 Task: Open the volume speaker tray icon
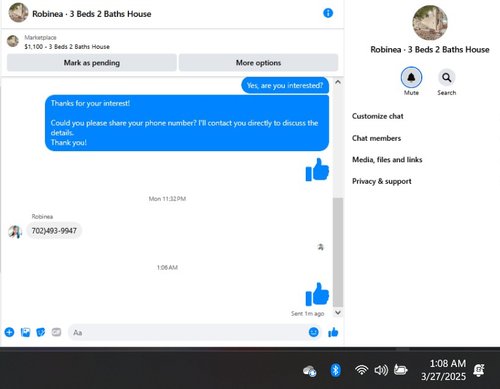(381, 370)
